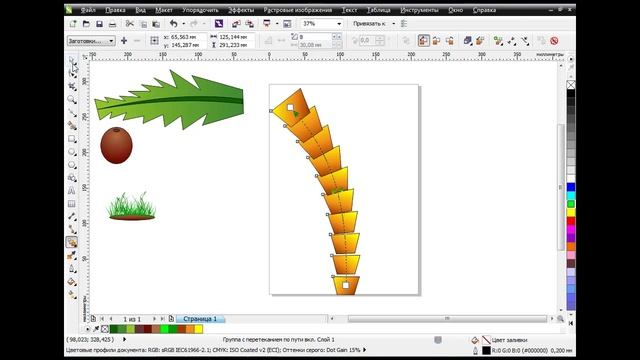Toggle counterclockwise blend button
The height and width of the screenshot is (360, 640).
pos(450,41)
